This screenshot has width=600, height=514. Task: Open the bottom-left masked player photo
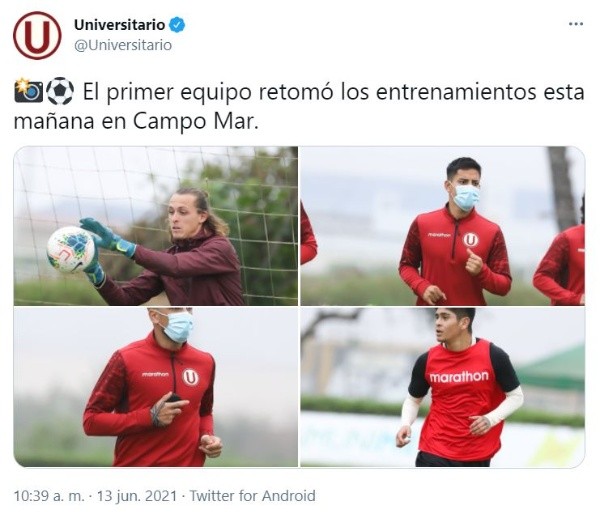click(156, 387)
